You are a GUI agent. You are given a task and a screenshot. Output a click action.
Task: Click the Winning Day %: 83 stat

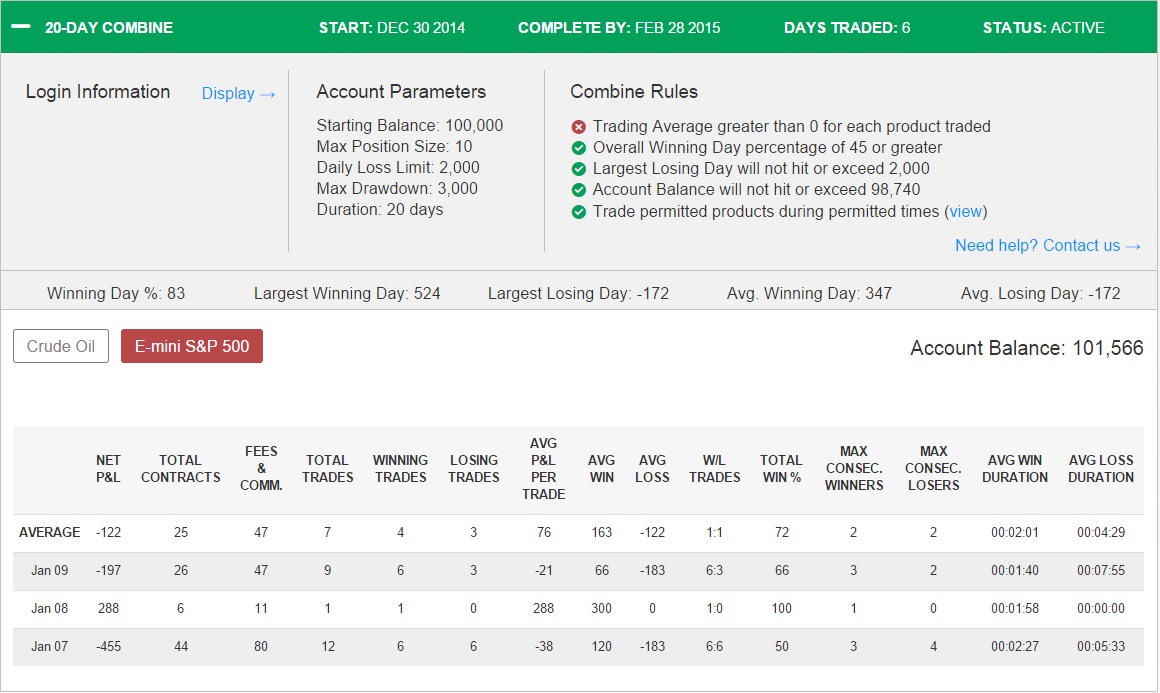click(x=116, y=294)
